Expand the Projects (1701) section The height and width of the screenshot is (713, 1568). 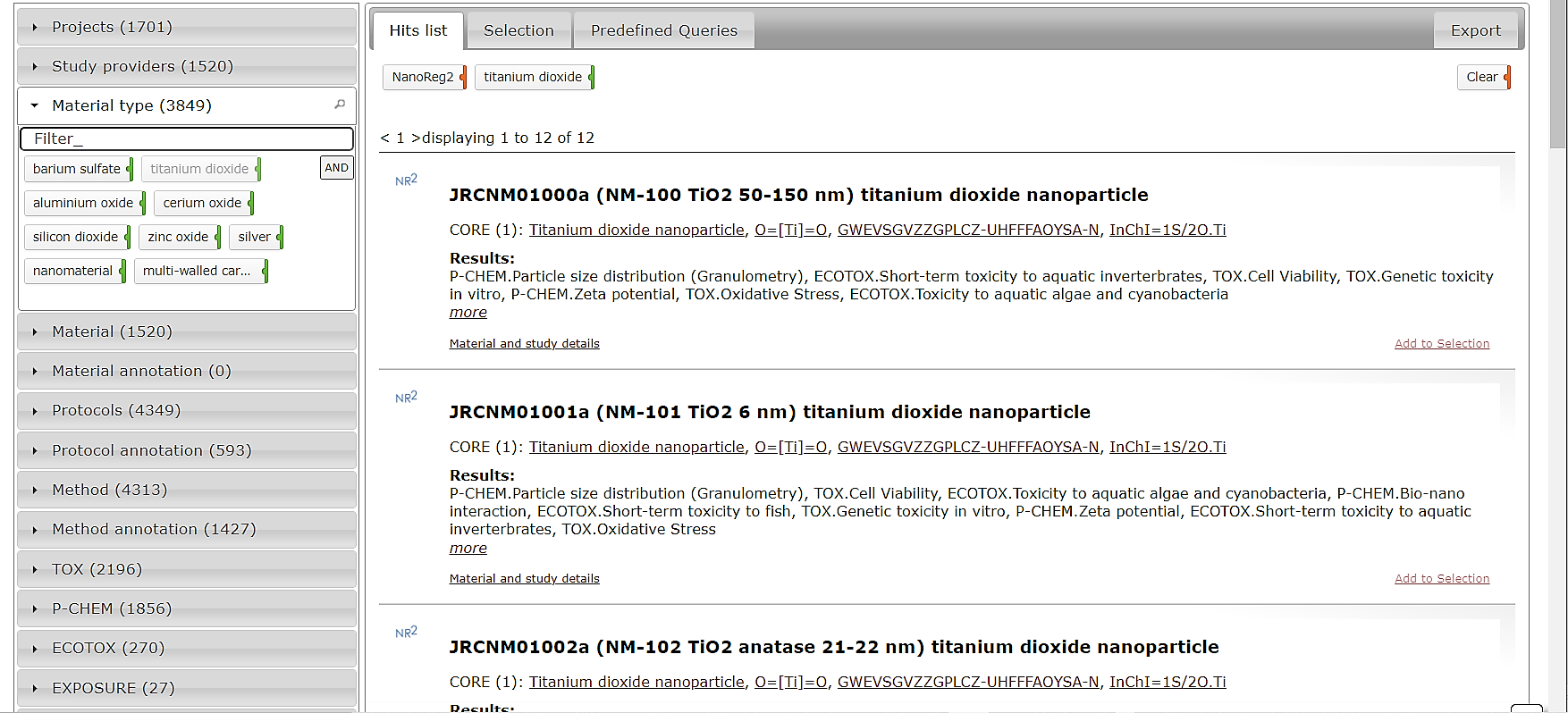pyautogui.click(x=112, y=27)
